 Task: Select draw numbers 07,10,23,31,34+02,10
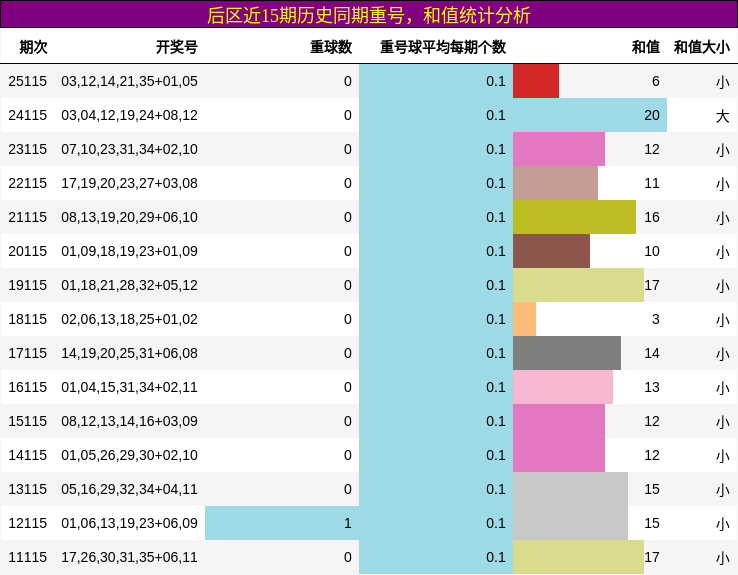[x=129, y=149]
